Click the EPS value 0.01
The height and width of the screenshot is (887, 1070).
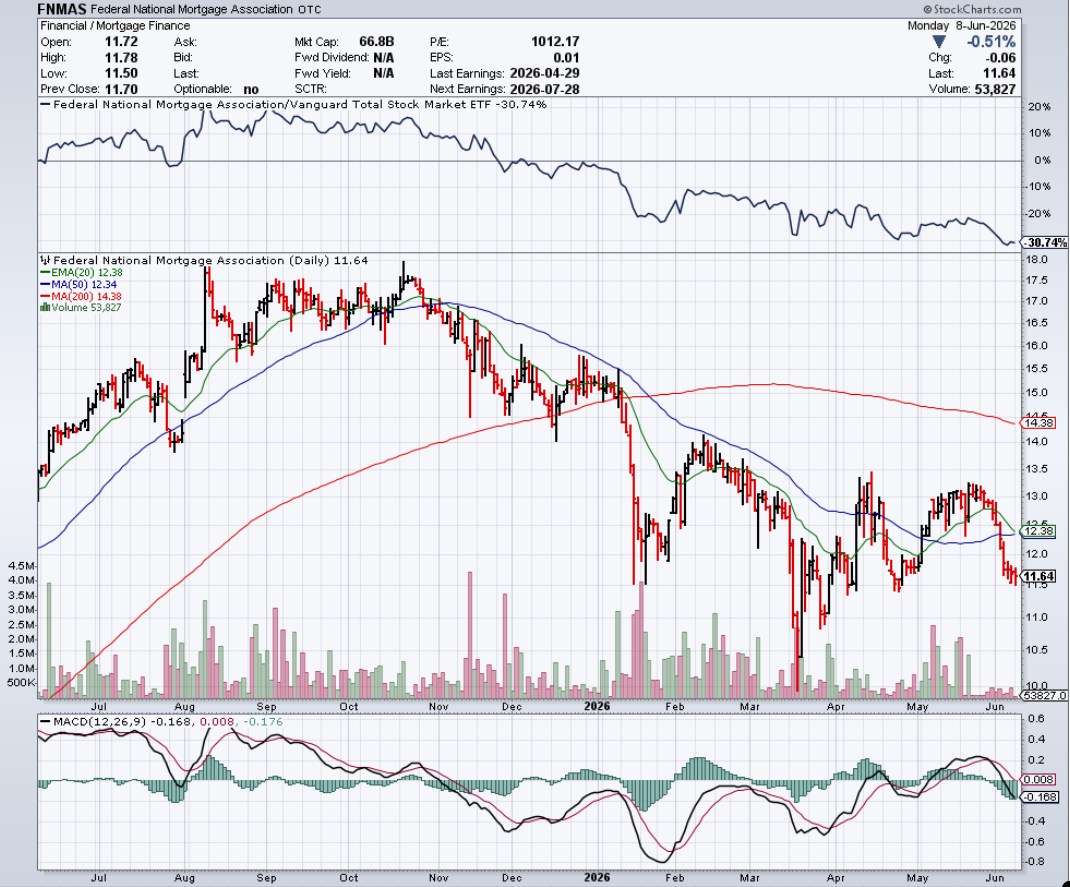tap(566, 57)
